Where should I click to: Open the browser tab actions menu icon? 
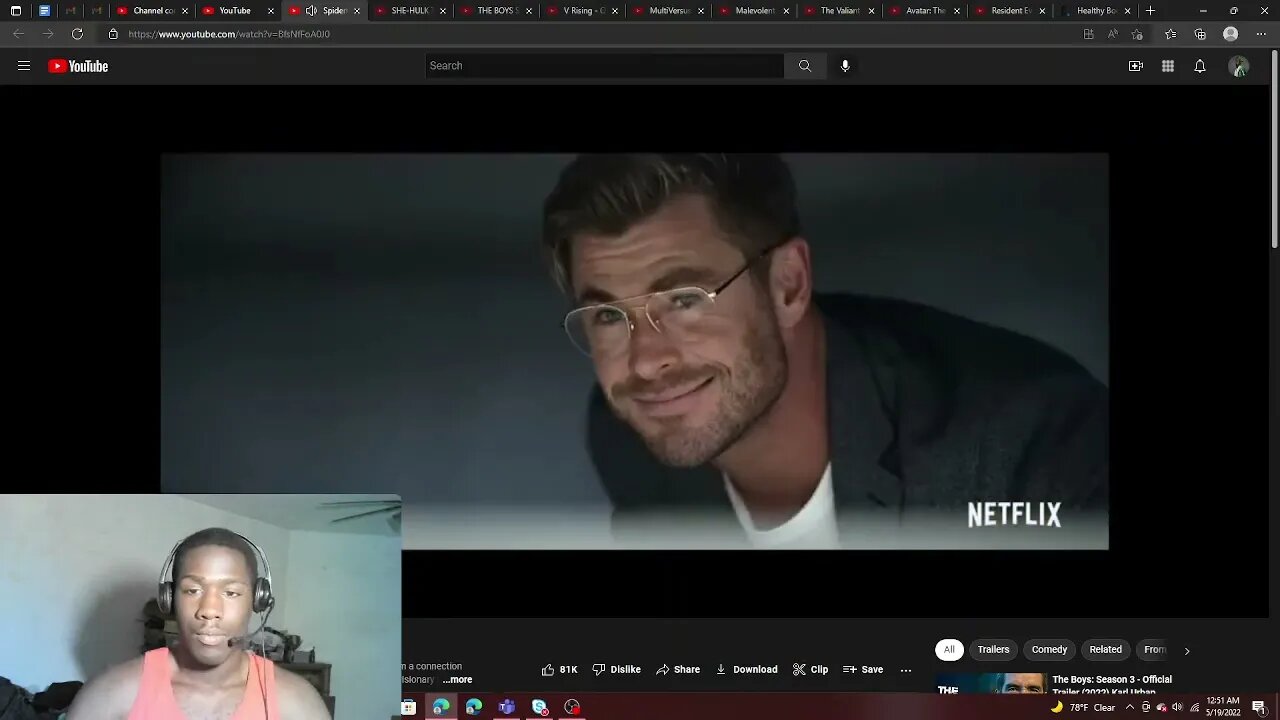(x=15, y=11)
